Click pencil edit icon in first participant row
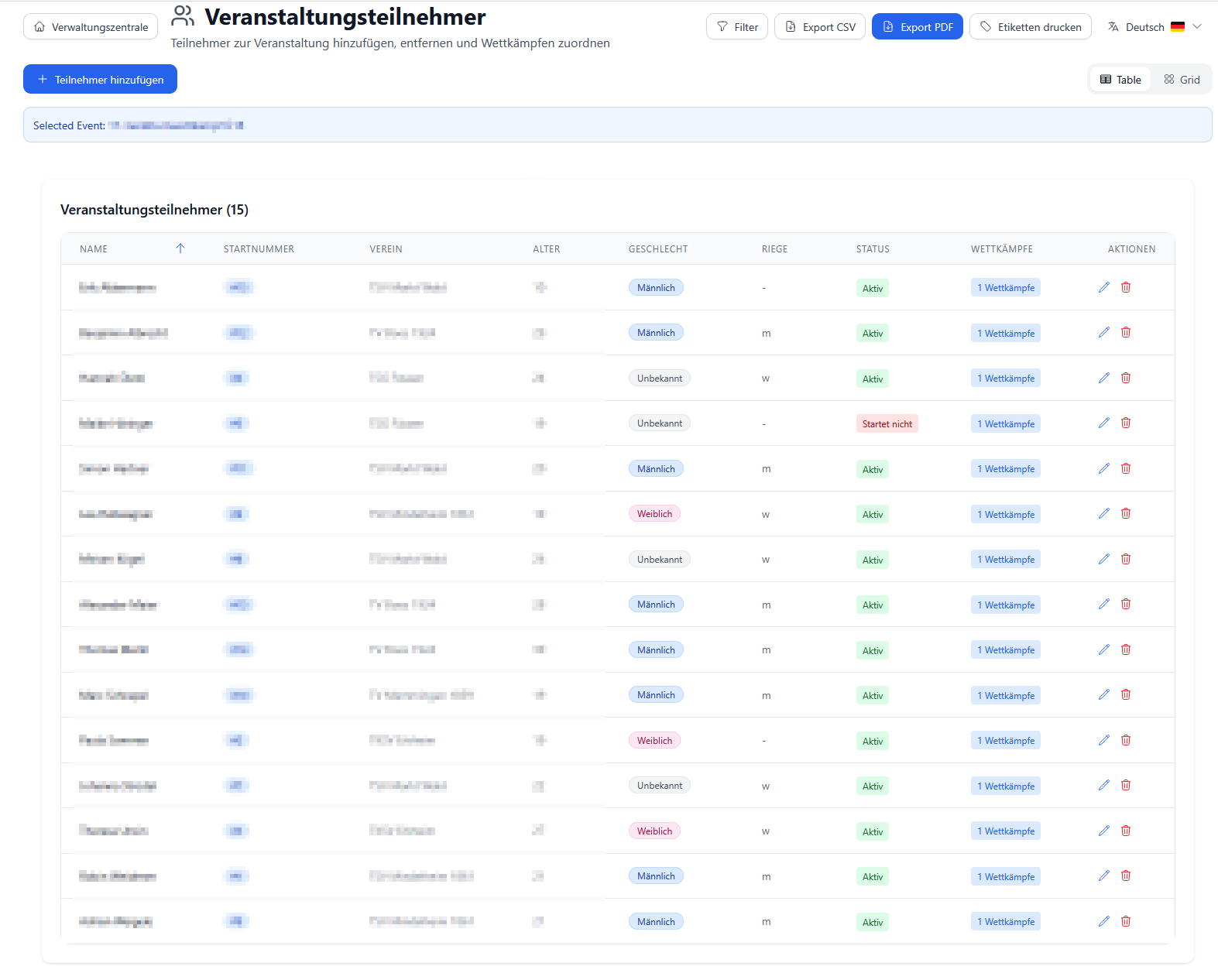1218x980 pixels. pos(1104,287)
